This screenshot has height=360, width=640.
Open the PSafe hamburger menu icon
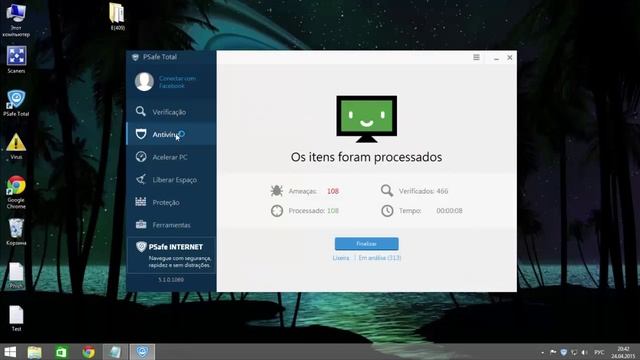[x=476, y=58]
